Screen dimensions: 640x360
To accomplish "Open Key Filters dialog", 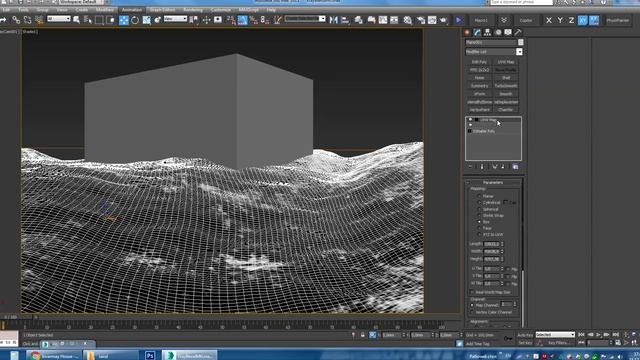I will coord(559,343).
